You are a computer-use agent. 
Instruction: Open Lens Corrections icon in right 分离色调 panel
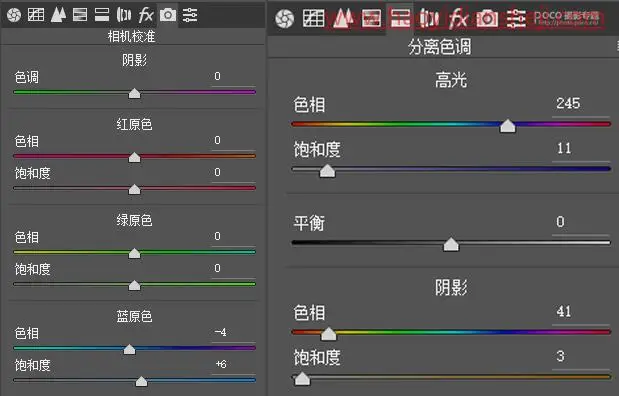point(429,19)
